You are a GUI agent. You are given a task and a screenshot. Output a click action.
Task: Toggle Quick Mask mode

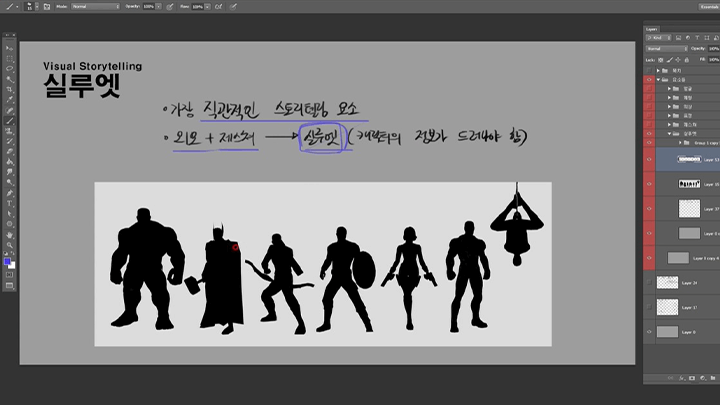click(x=9, y=275)
